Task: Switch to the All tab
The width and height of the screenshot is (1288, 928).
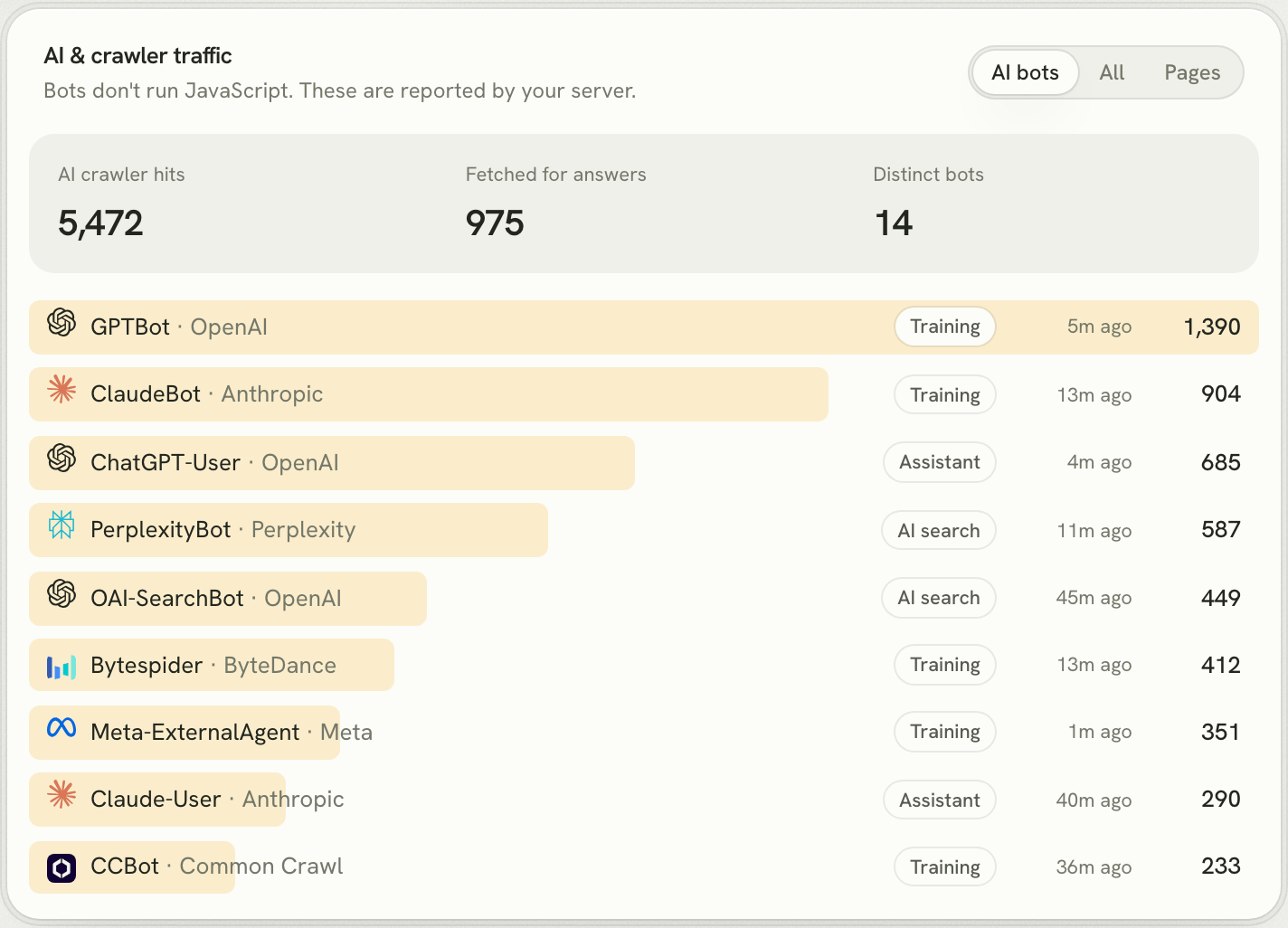Action: (1112, 72)
